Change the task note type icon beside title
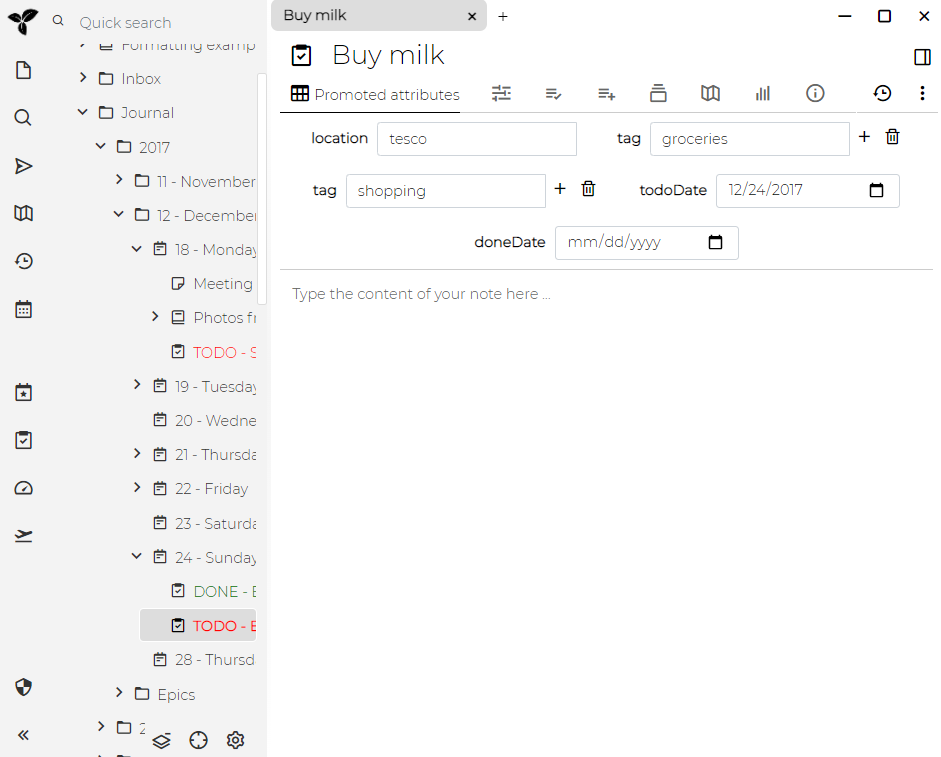This screenshot has width=941, height=757. coord(301,56)
